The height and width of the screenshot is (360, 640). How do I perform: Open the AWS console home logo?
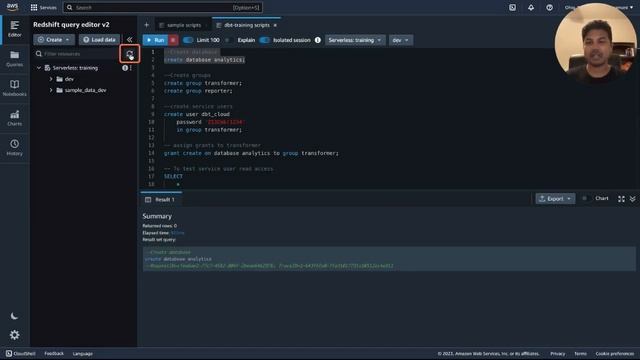(x=12, y=7)
